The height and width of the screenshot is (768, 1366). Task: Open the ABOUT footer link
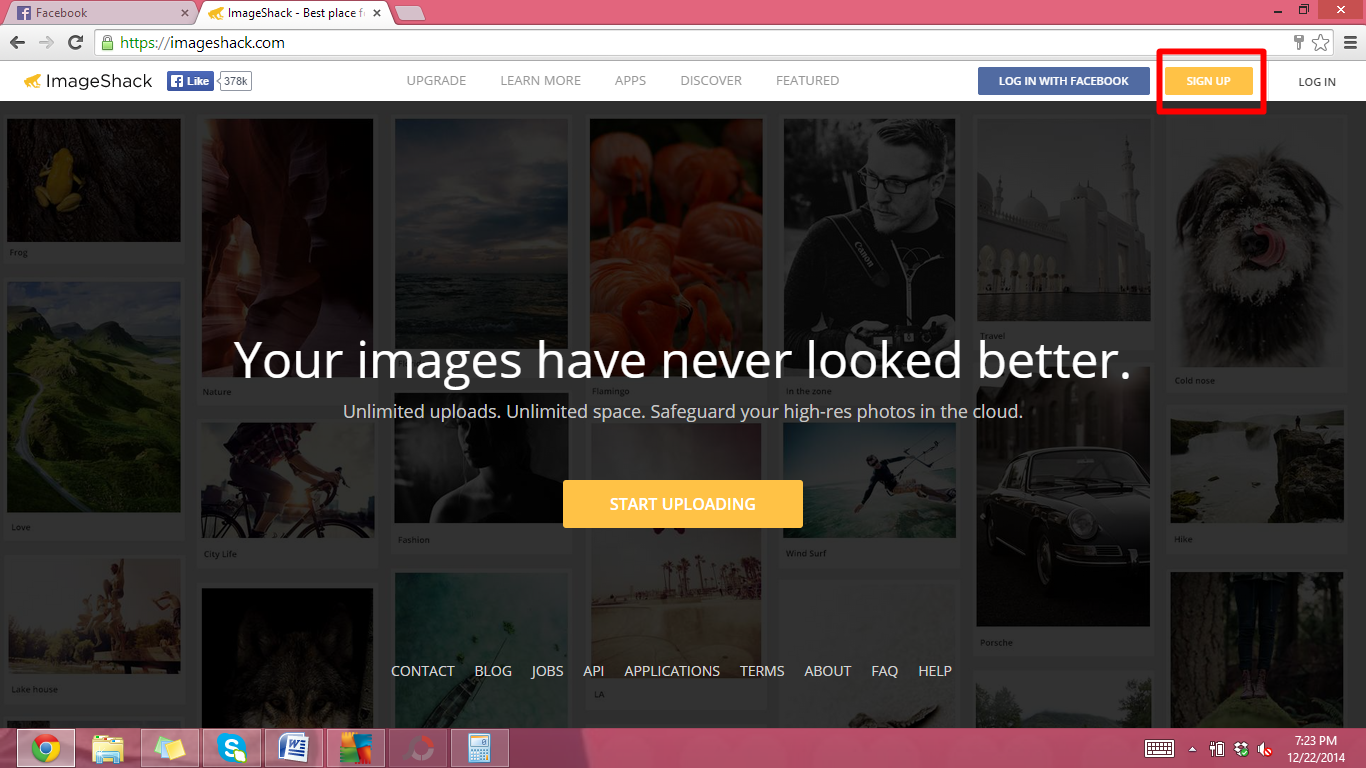(x=828, y=671)
